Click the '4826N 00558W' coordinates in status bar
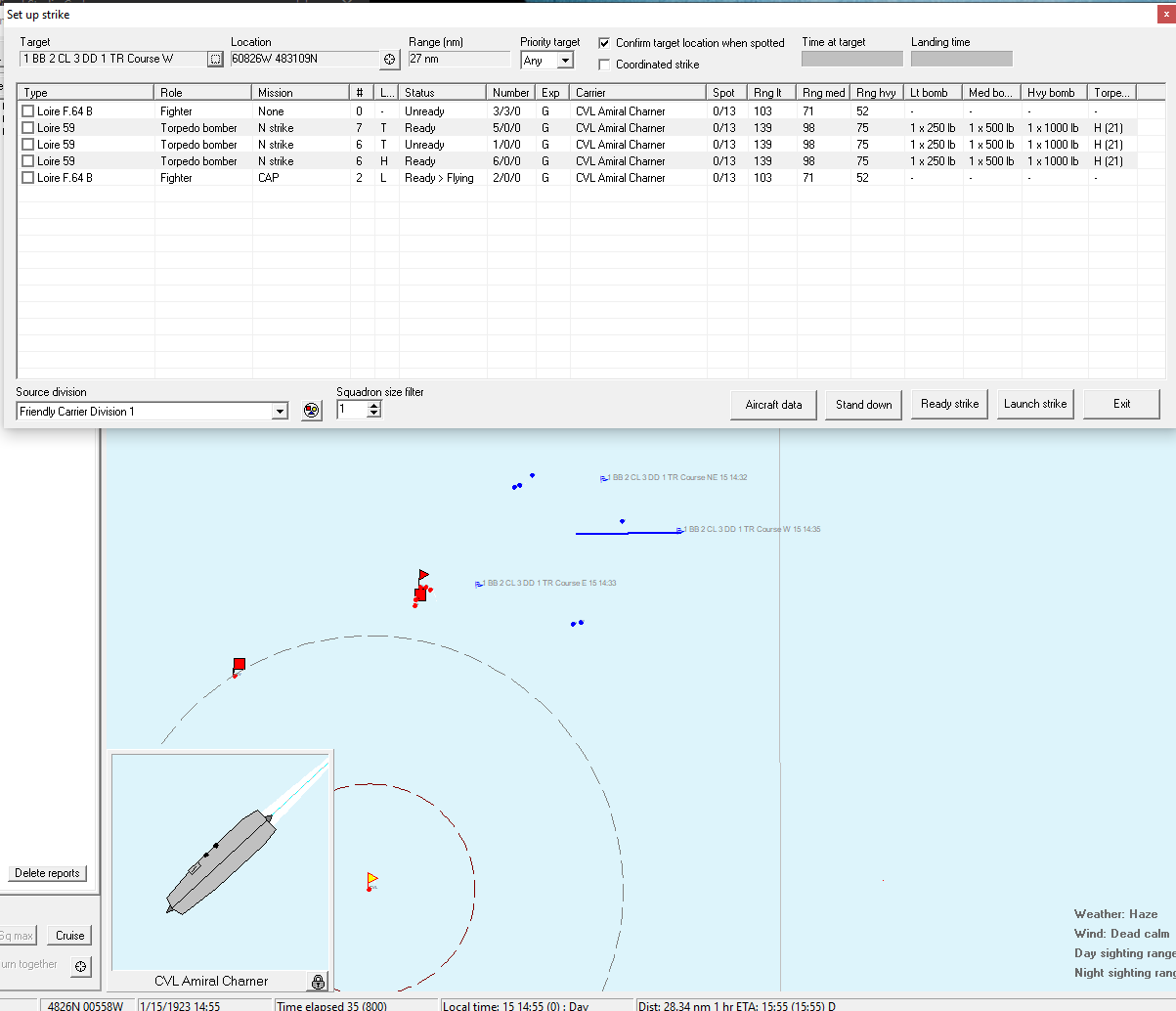Image resolution: width=1176 pixels, height=1011 pixels. click(85, 1005)
